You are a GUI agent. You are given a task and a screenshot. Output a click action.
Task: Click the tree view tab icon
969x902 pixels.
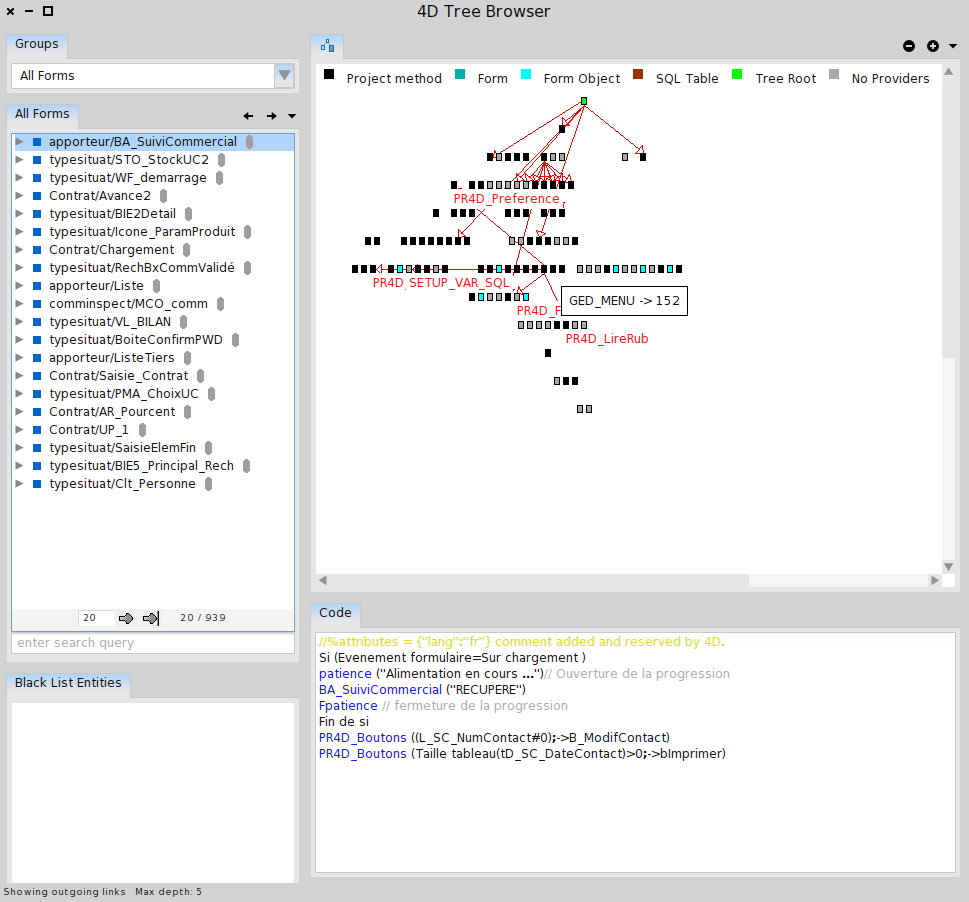[327, 46]
